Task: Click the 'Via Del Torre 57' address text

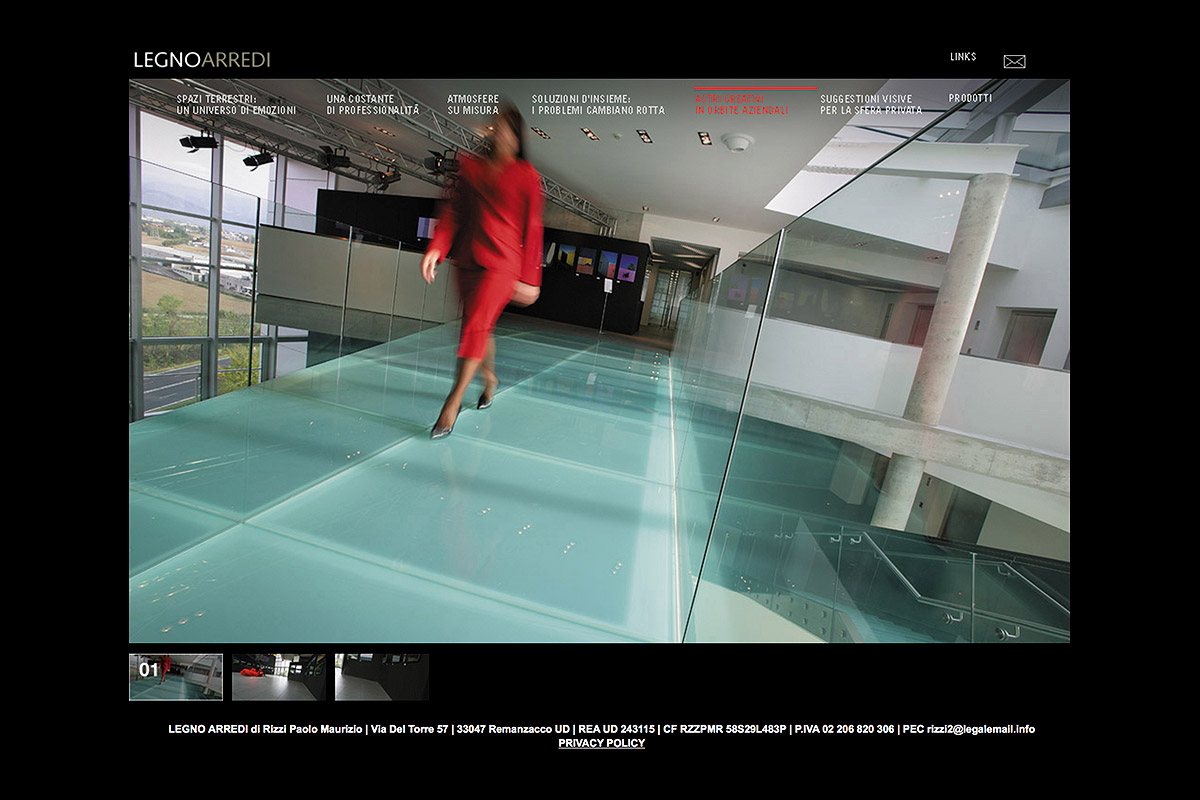Action: (409, 729)
